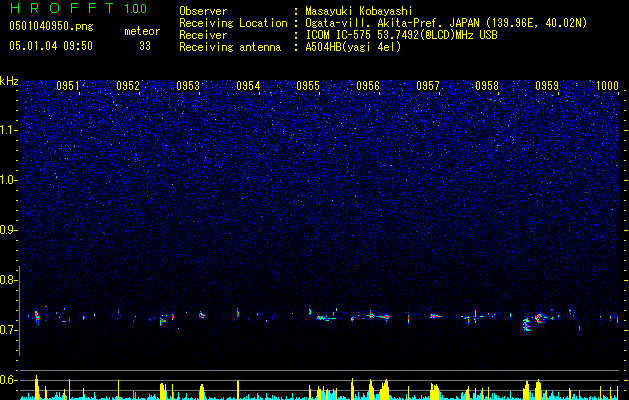The image size is (629, 400).
Task: Click the 1000 time marker
Action: coord(607,85)
